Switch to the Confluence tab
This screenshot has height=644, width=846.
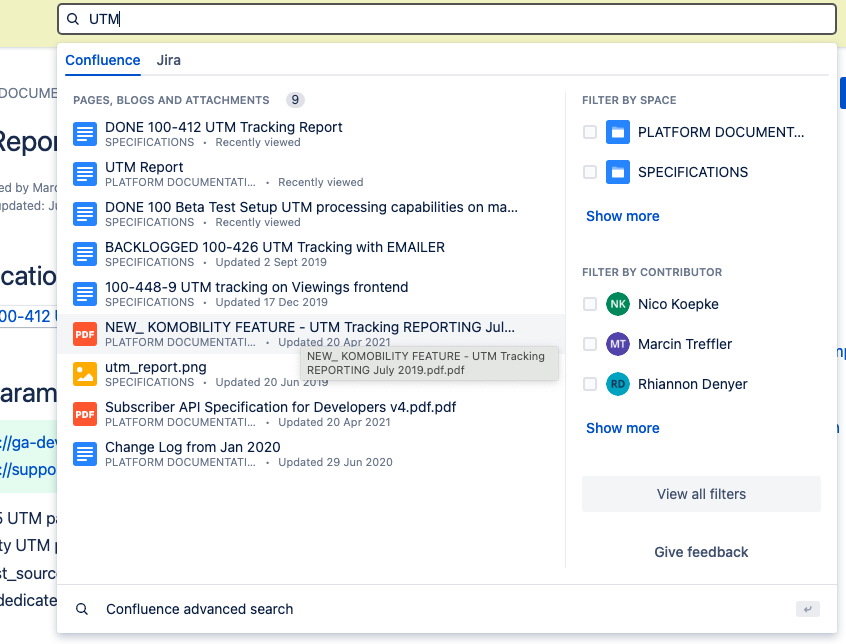(x=103, y=60)
